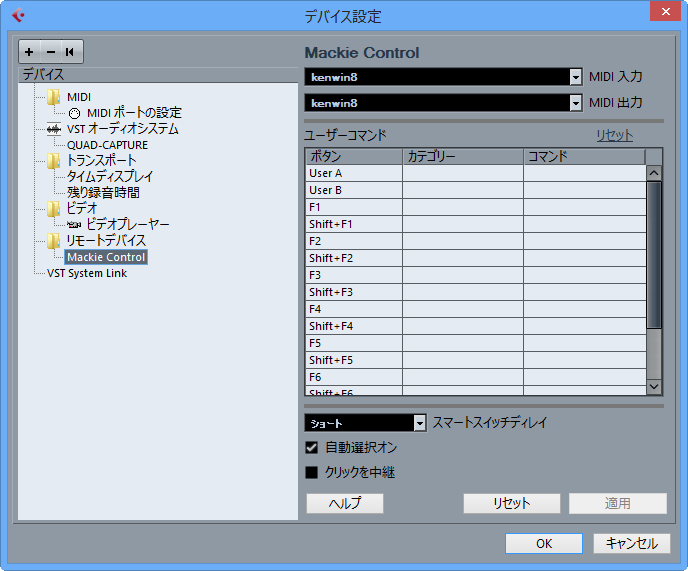Select the Shift+F5 row
The image size is (688, 571).
coord(476,360)
